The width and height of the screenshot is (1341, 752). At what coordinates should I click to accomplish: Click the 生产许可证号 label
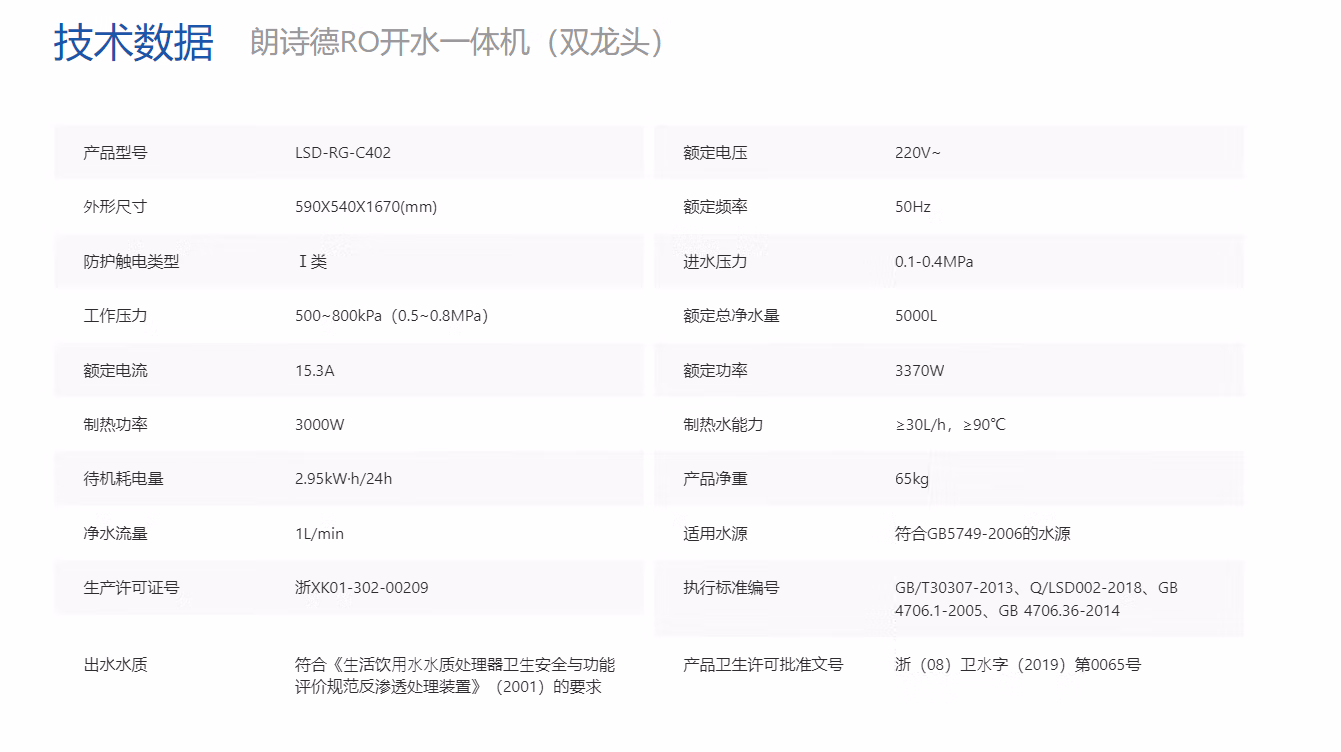[x=131, y=588]
